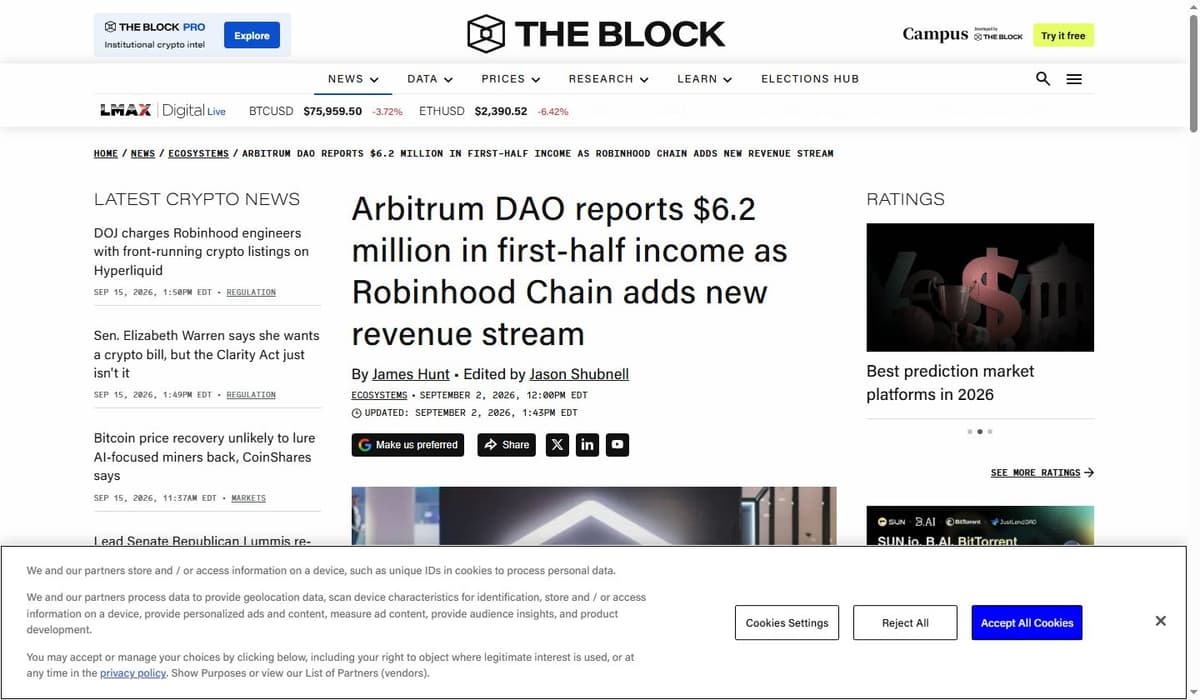Open the Elections Hub menu item

click(810, 79)
